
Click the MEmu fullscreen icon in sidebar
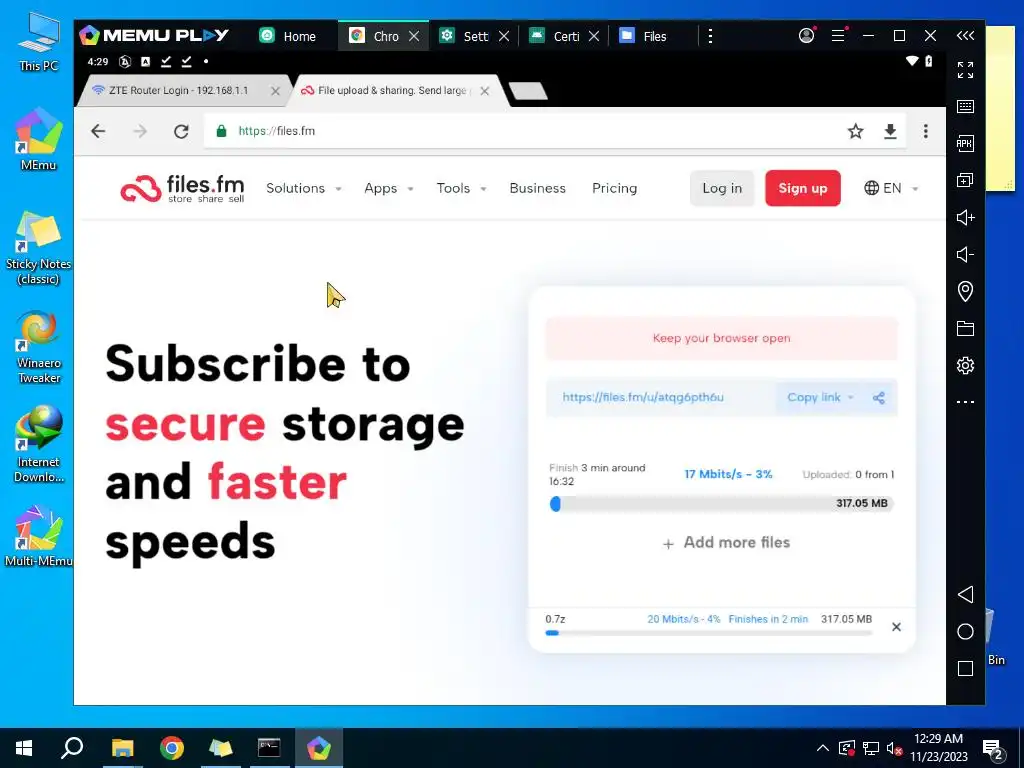(x=965, y=70)
